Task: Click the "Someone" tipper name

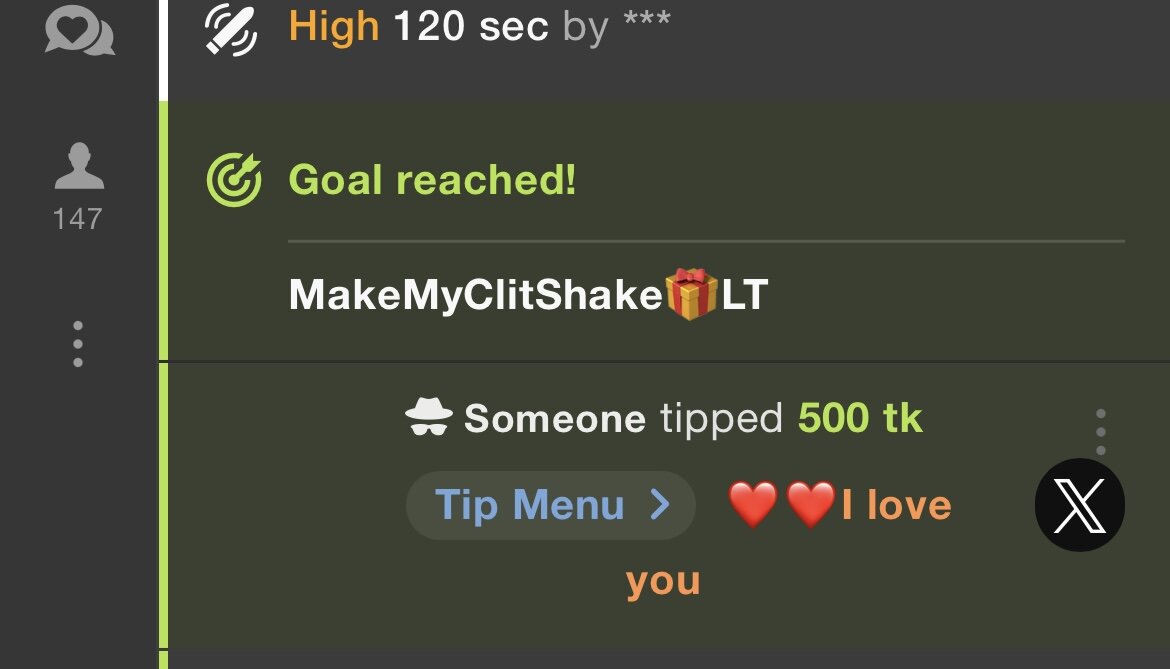Action: (554, 418)
